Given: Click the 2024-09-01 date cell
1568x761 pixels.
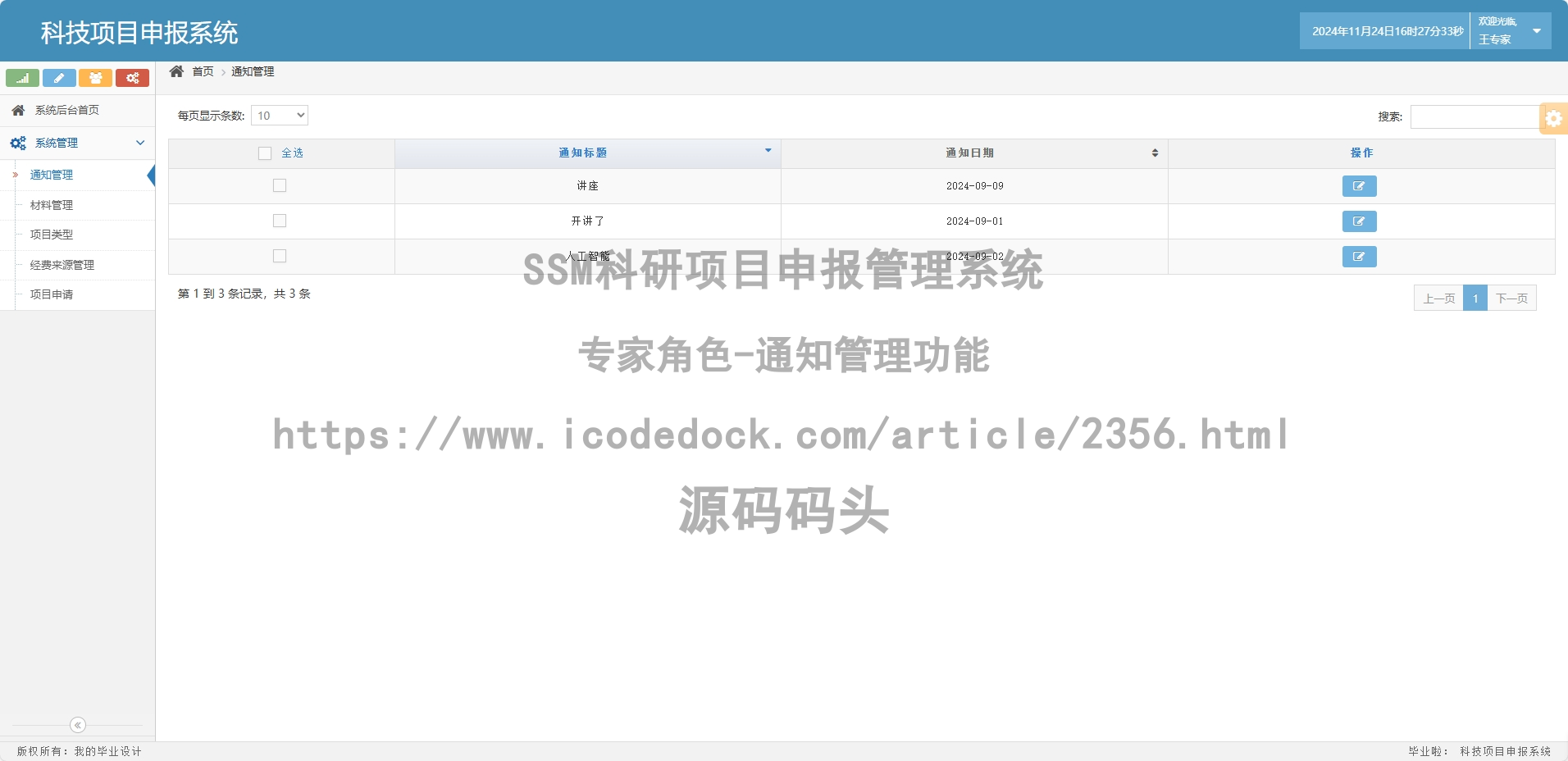Looking at the screenshot, I should pos(974,221).
